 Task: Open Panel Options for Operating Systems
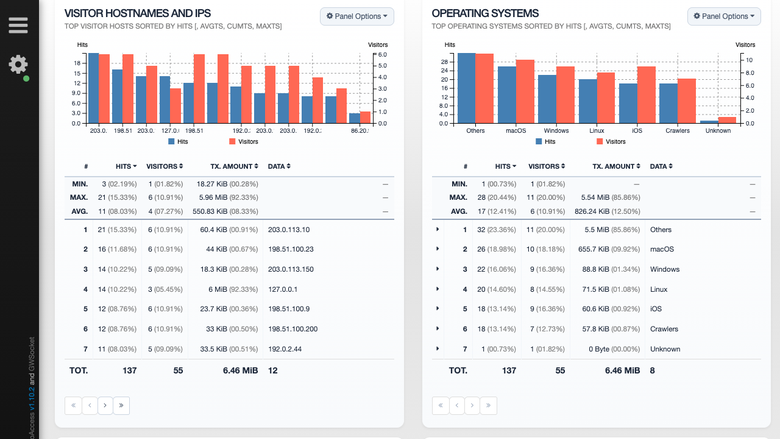(724, 16)
